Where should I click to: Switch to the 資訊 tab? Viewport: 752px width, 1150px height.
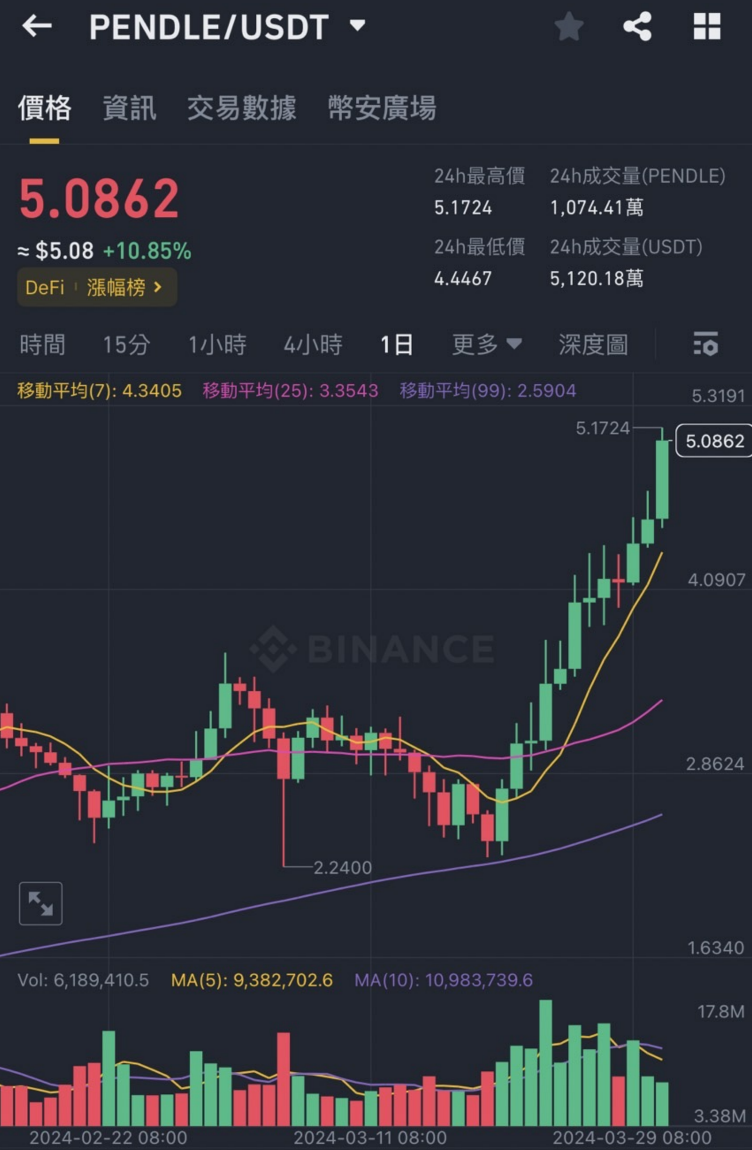[129, 108]
